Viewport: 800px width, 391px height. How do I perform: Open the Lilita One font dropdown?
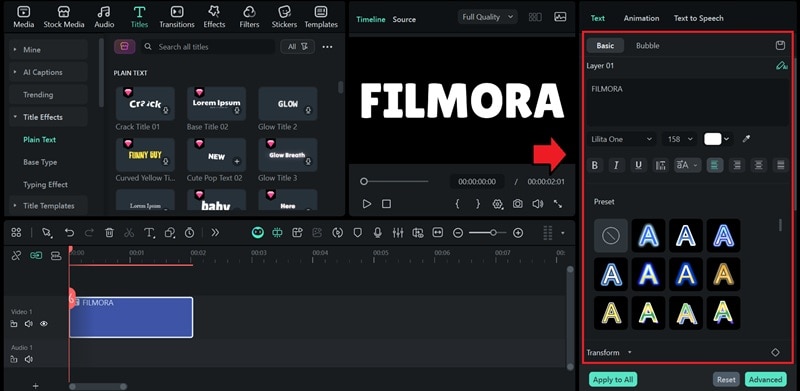click(621, 139)
